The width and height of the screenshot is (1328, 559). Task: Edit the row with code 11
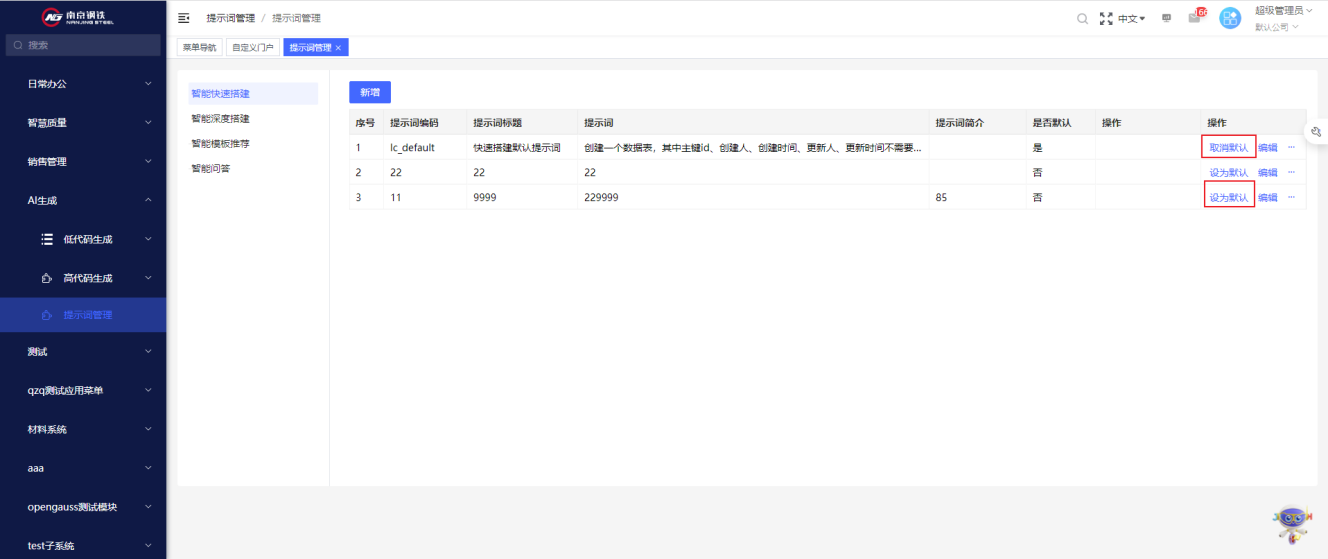click(1267, 197)
